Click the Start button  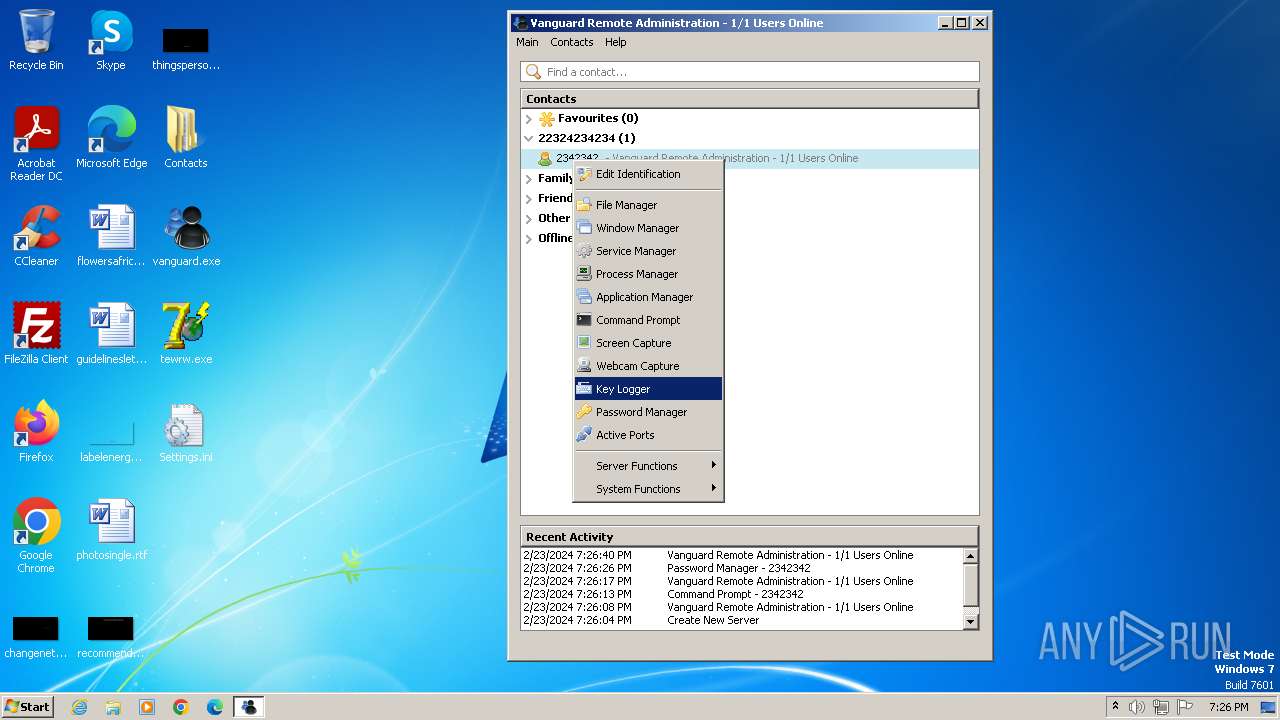pyautogui.click(x=27, y=706)
